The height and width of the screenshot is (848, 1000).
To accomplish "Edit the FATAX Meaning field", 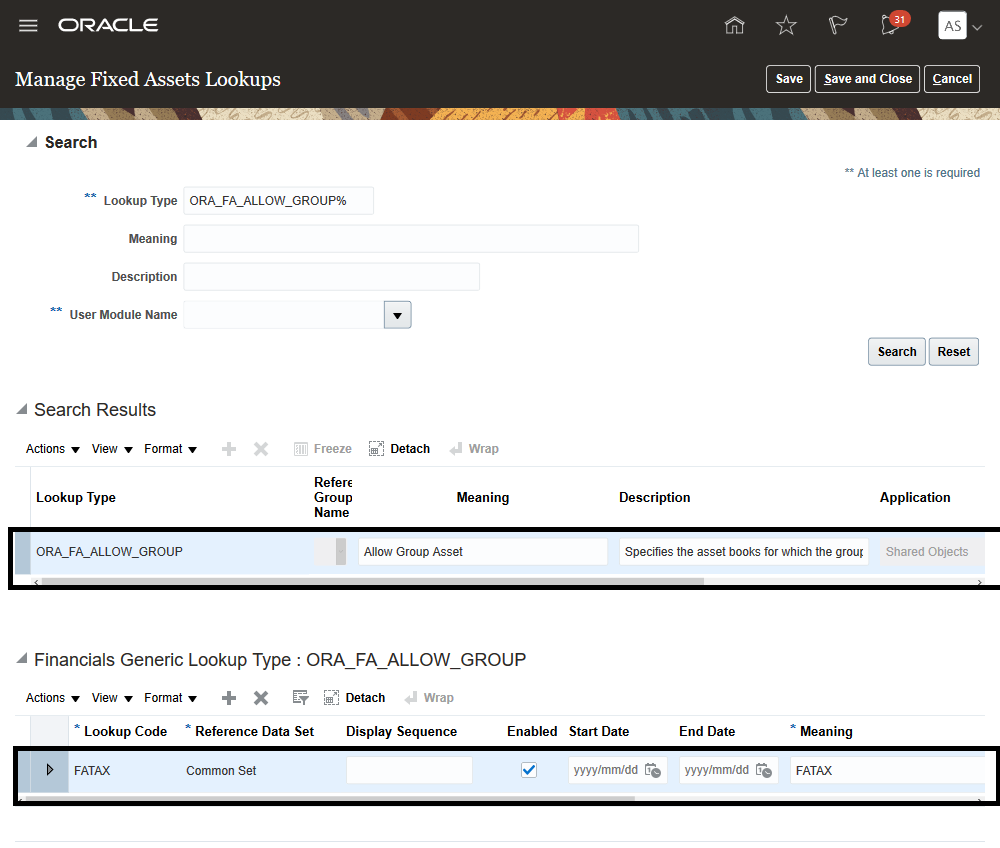I will 887,771.
